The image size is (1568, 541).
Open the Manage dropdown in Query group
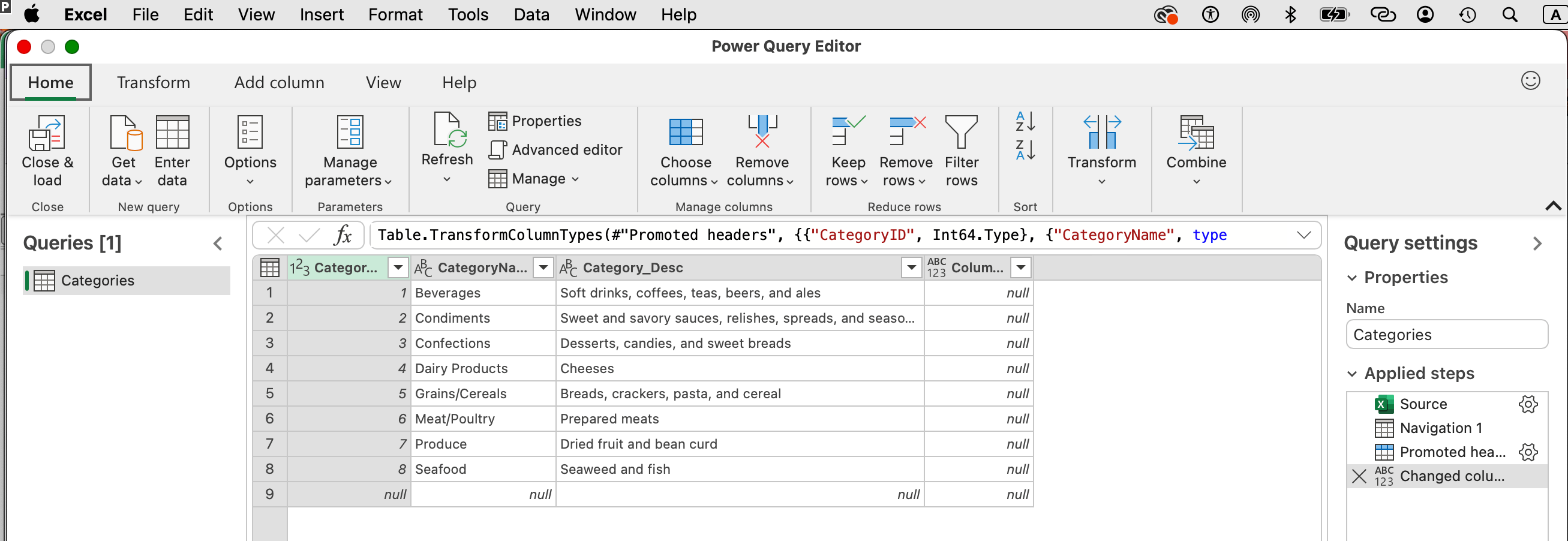point(534,178)
